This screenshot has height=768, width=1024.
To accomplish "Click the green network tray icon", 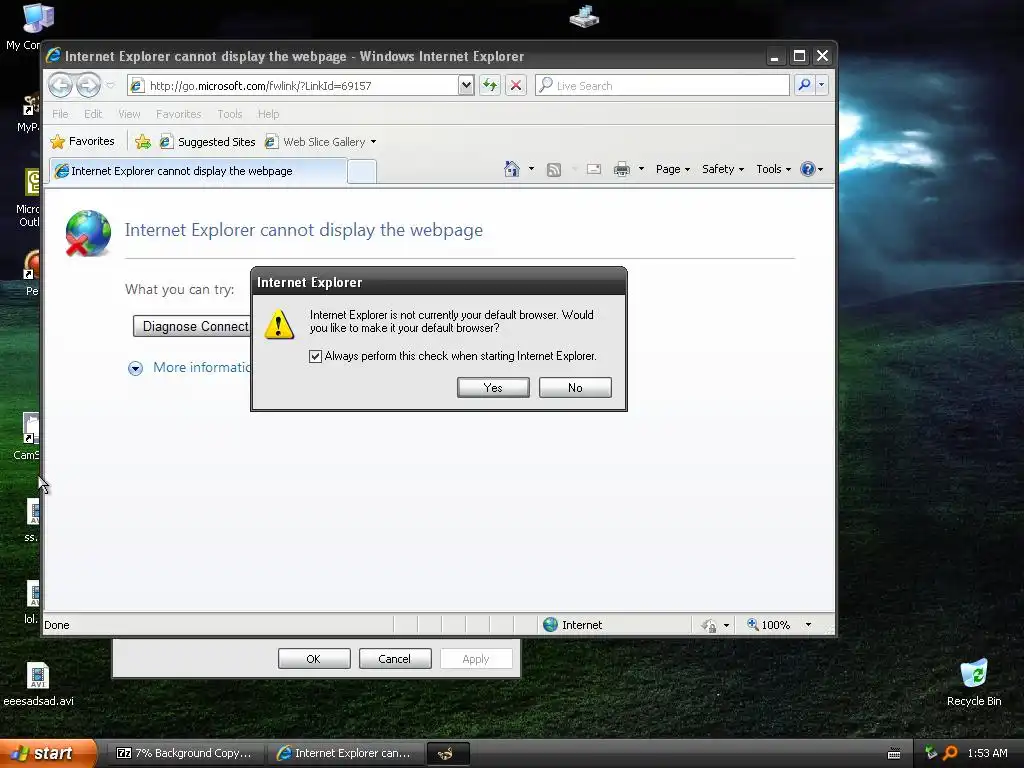I will tap(931, 753).
